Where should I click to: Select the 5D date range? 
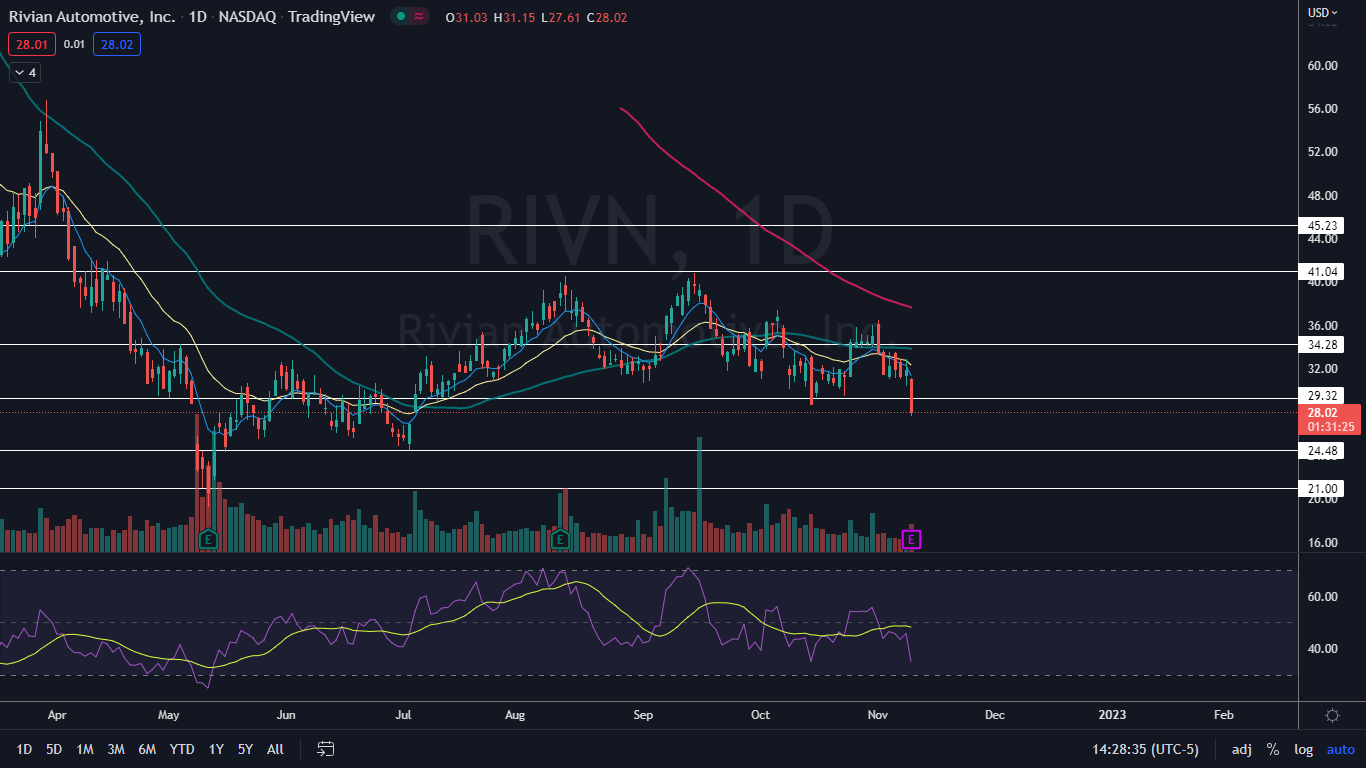(54, 749)
